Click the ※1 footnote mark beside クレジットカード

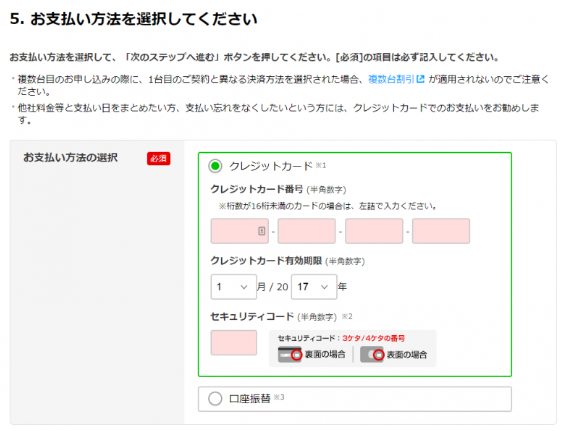[x=321, y=165]
